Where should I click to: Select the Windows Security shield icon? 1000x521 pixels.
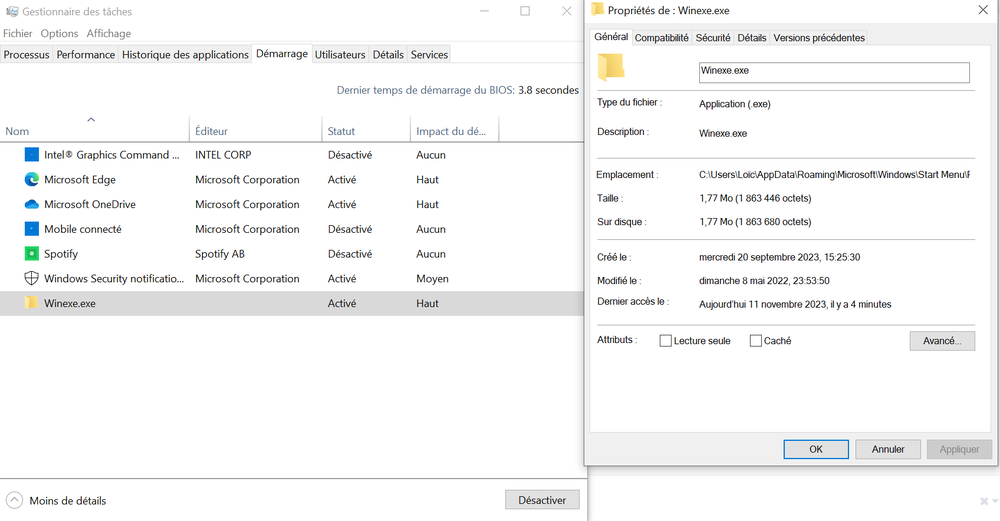31,279
